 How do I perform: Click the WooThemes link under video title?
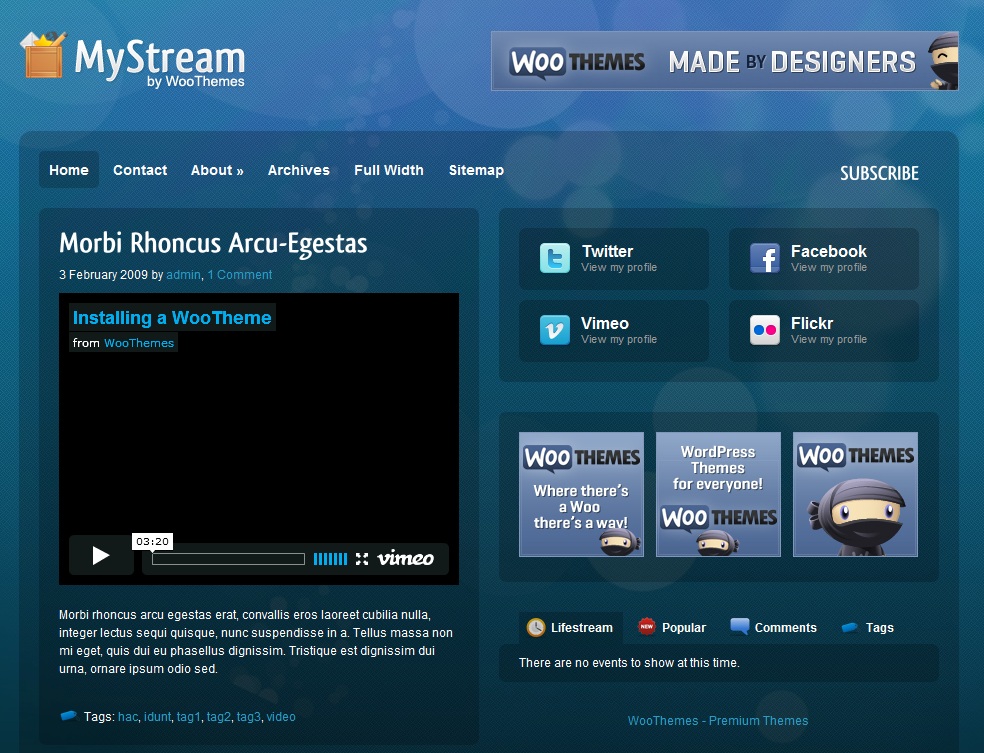coord(139,343)
